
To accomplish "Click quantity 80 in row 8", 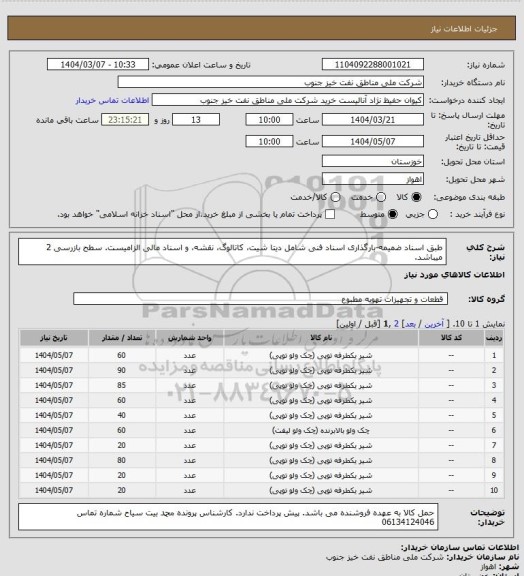I will [x=122, y=460].
